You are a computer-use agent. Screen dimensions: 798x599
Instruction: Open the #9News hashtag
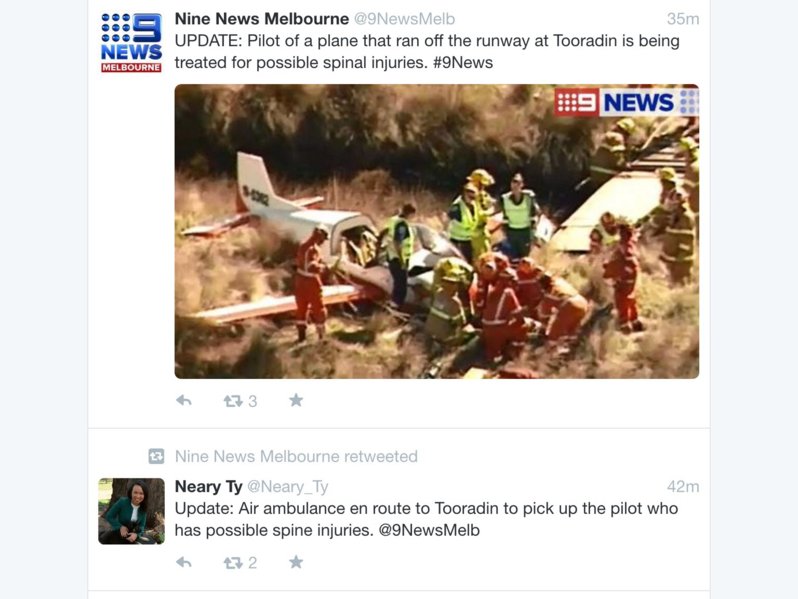(x=463, y=63)
